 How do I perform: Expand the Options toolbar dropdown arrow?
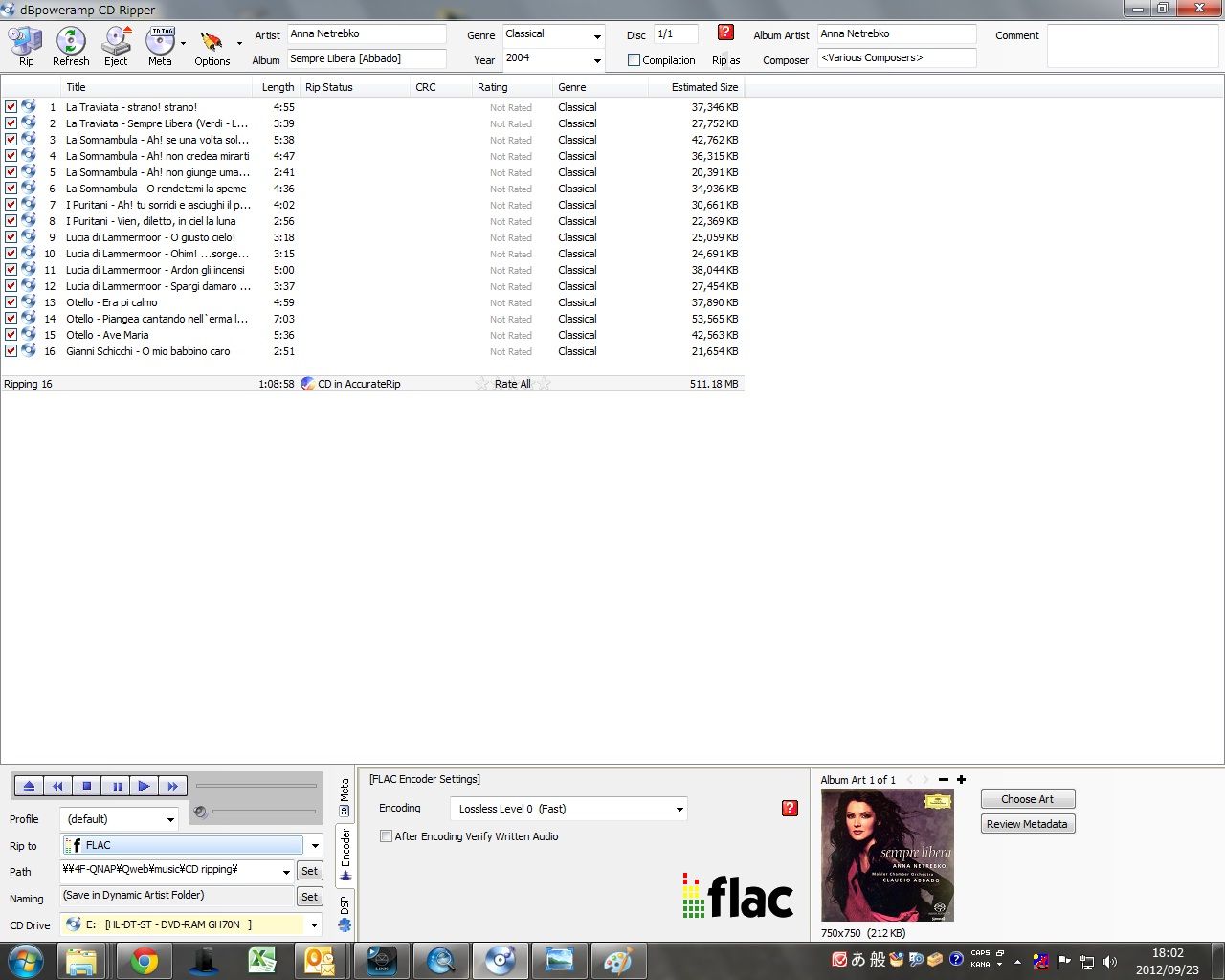click(239, 42)
